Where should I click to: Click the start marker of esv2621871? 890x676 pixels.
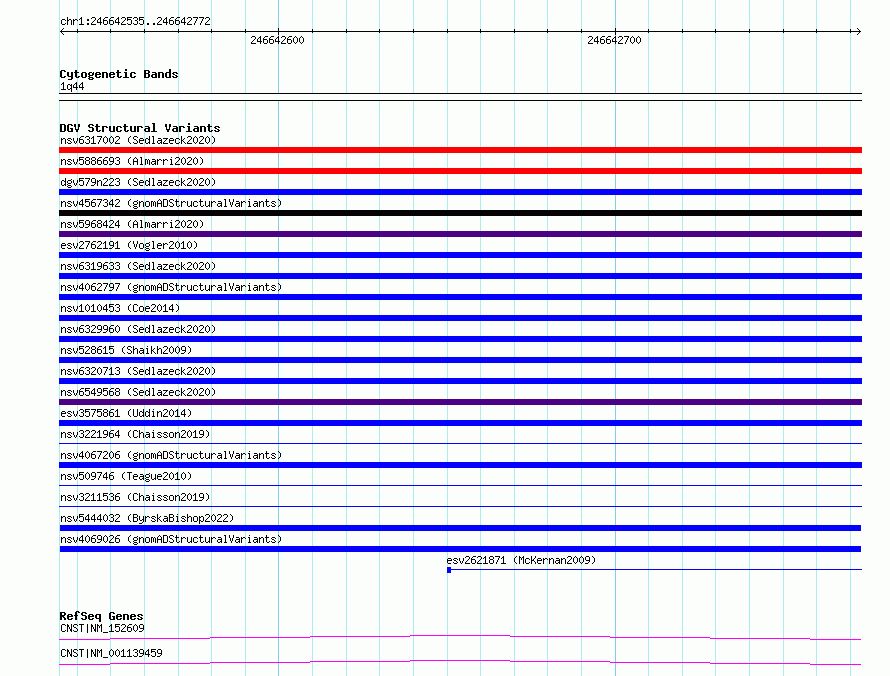(x=449, y=570)
